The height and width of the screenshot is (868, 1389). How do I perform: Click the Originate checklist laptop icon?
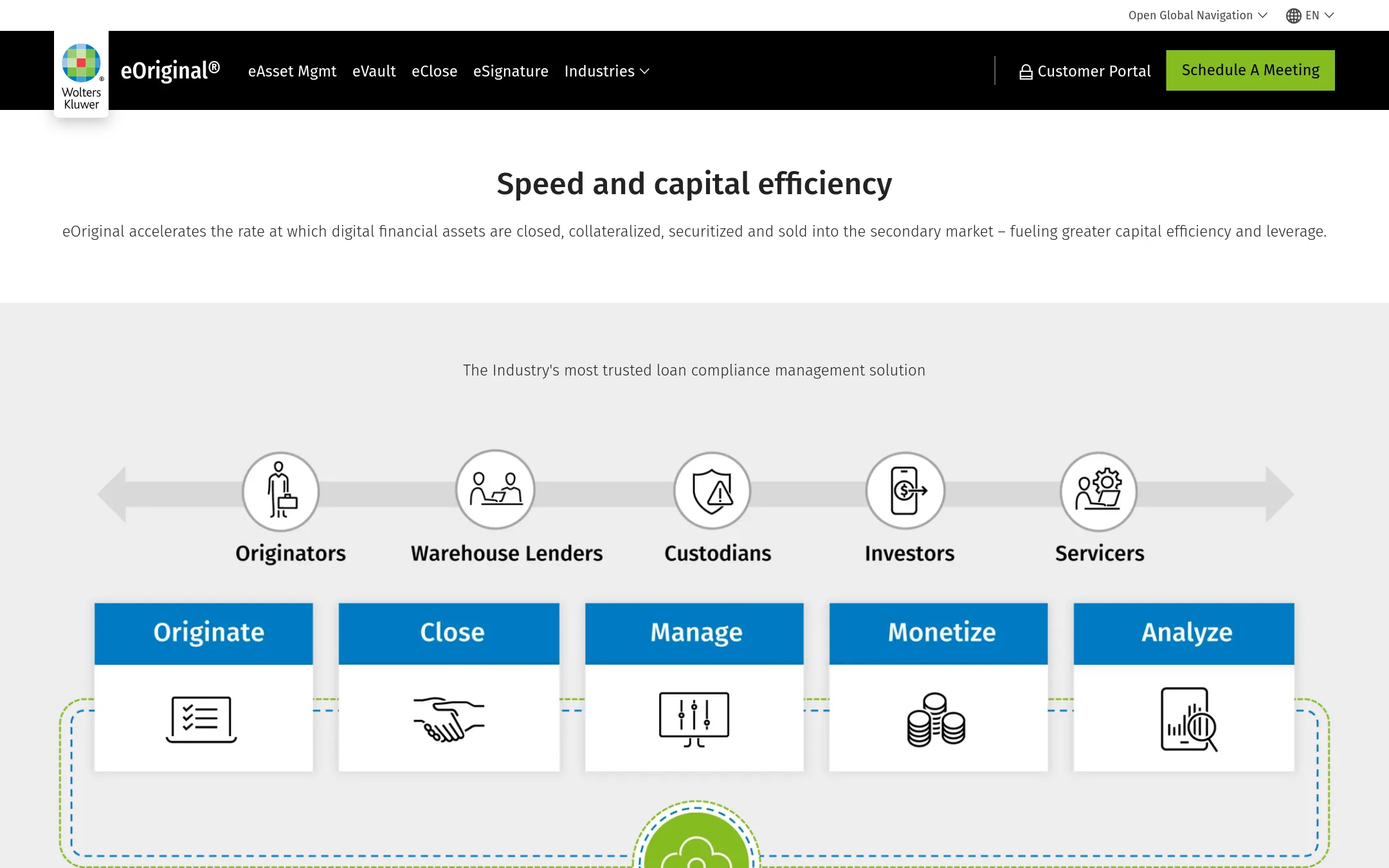click(x=201, y=719)
